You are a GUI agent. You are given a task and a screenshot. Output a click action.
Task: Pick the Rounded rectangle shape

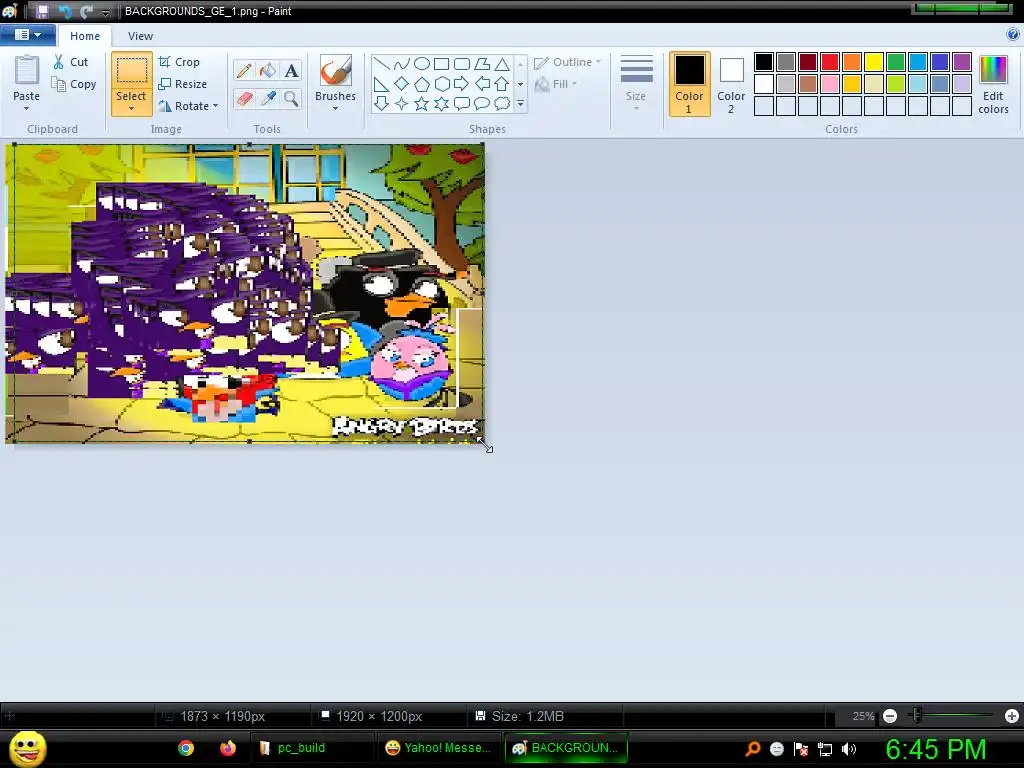(462, 63)
